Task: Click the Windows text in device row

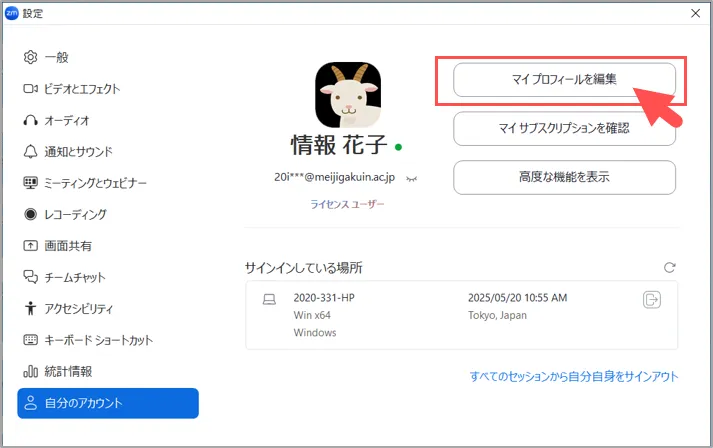Action: coord(315,332)
